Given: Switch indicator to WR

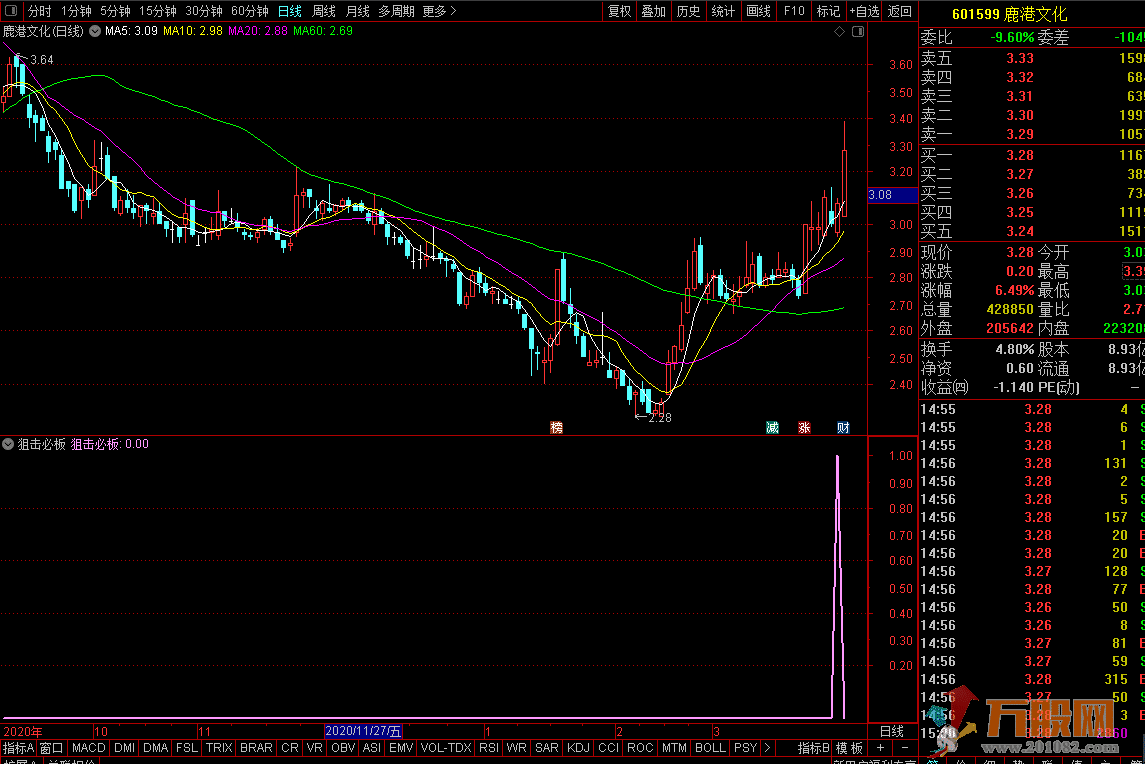Looking at the screenshot, I should (516, 748).
